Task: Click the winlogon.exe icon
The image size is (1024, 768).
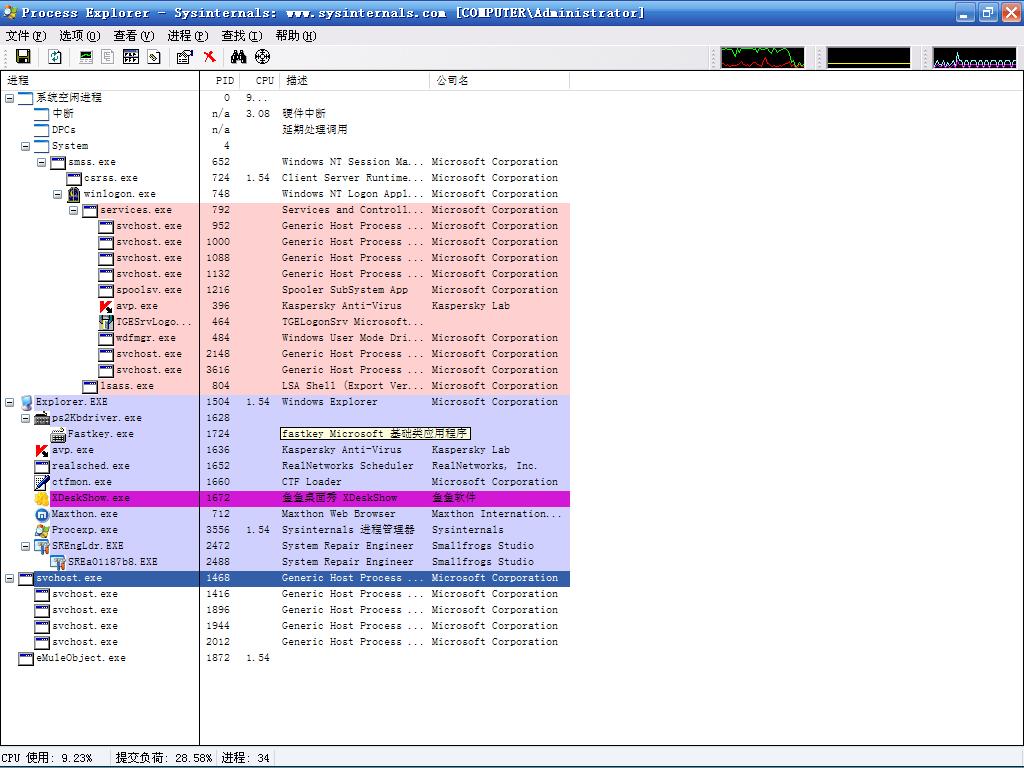Action: (74, 194)
